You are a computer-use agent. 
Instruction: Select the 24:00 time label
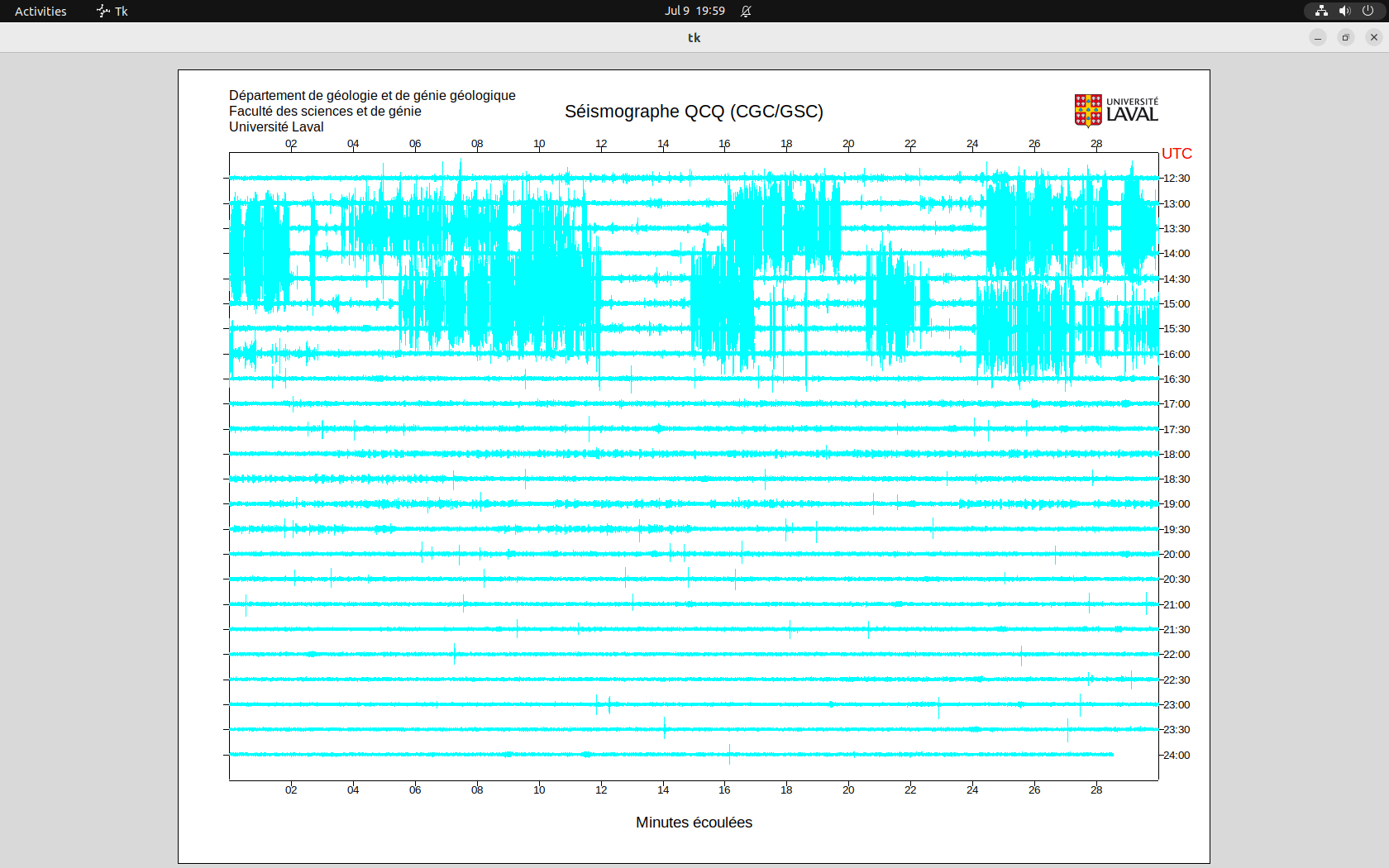click(x=1177, y=755)
